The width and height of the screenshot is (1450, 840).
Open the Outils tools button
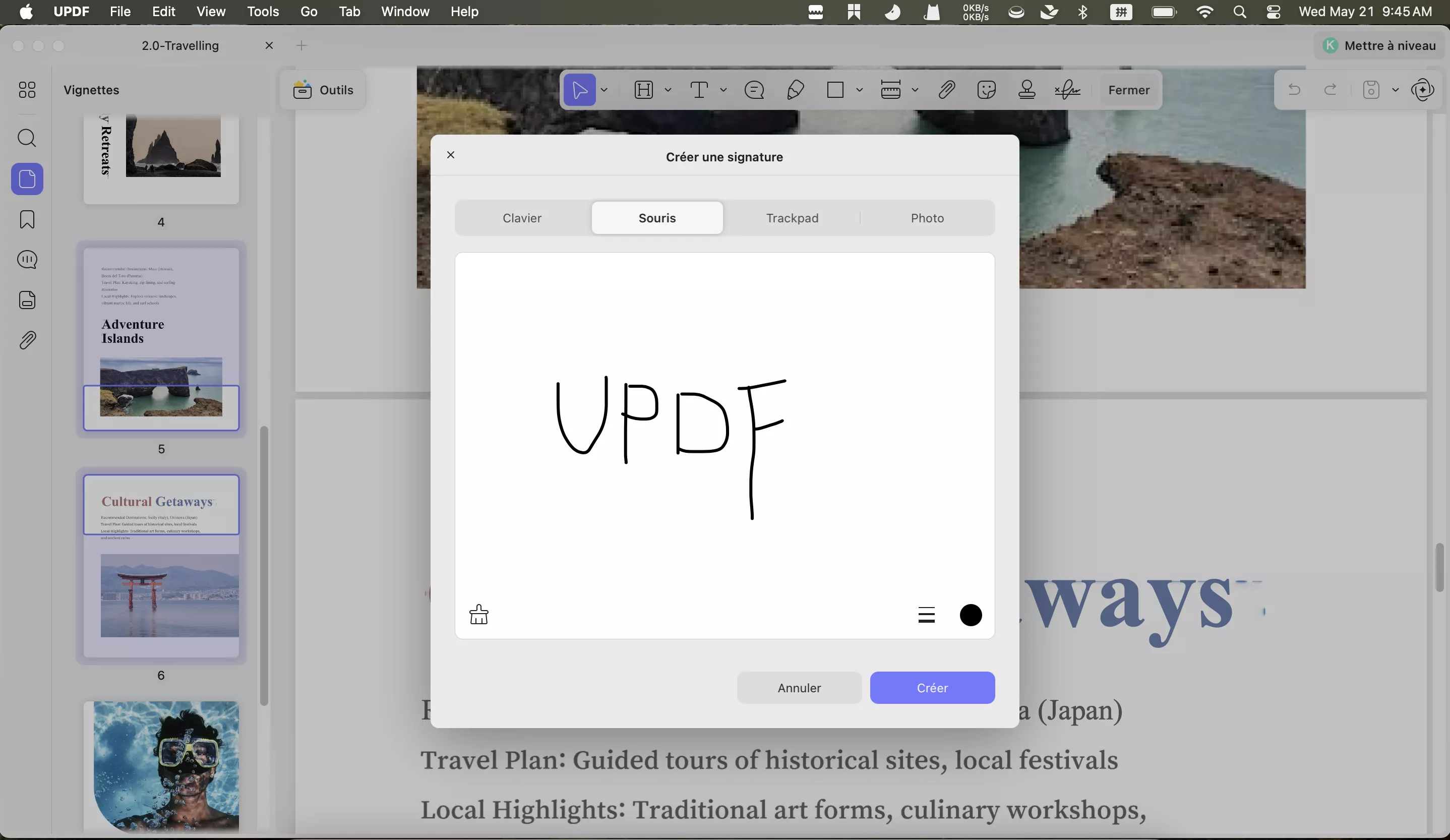click(323, 90)
